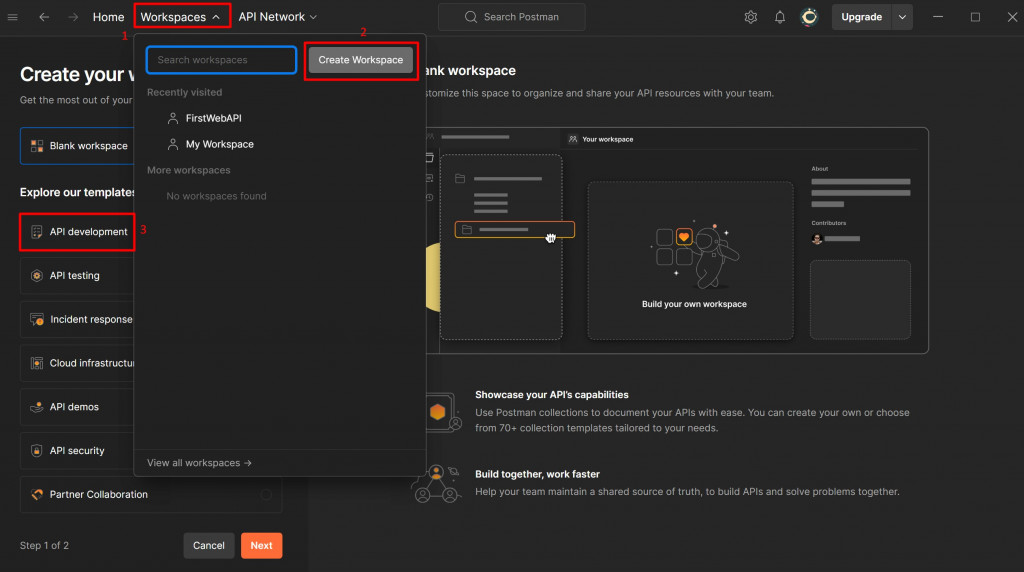
Task: Click the Blank workspace grid icon
Action: (x=37, y=146)
